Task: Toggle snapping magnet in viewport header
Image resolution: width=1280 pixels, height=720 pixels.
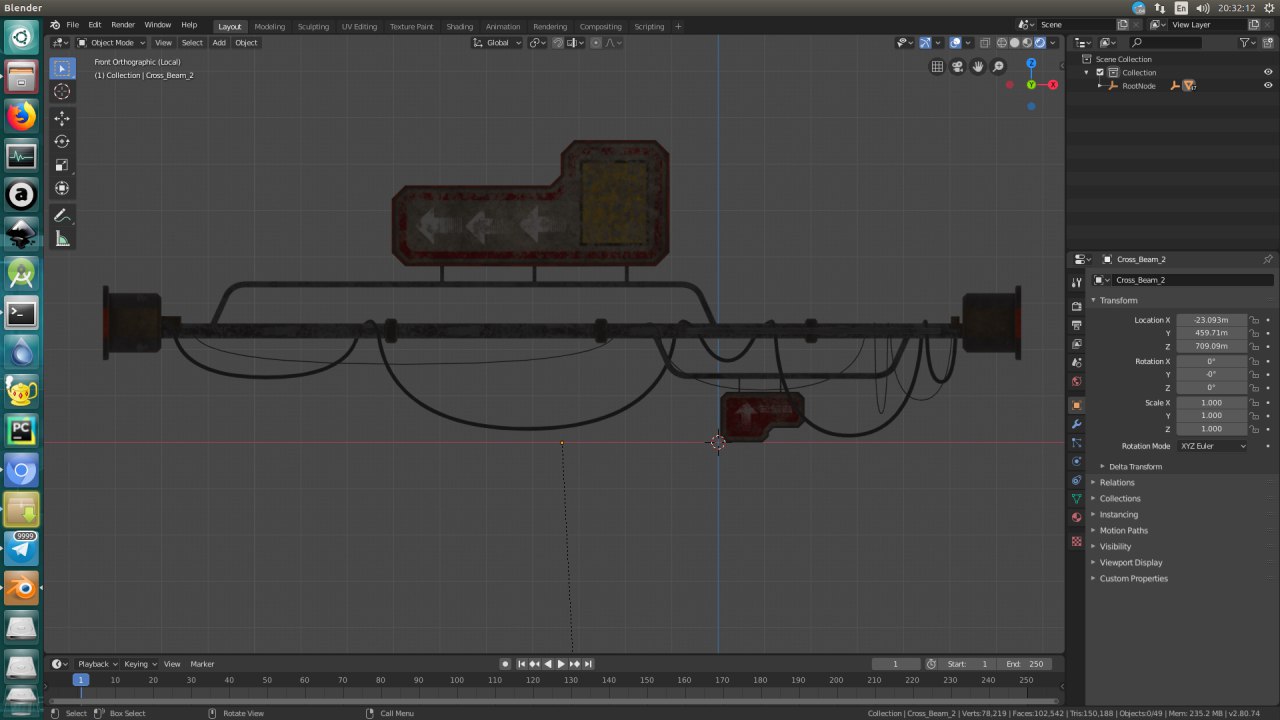Action: [x=559, y=42]
